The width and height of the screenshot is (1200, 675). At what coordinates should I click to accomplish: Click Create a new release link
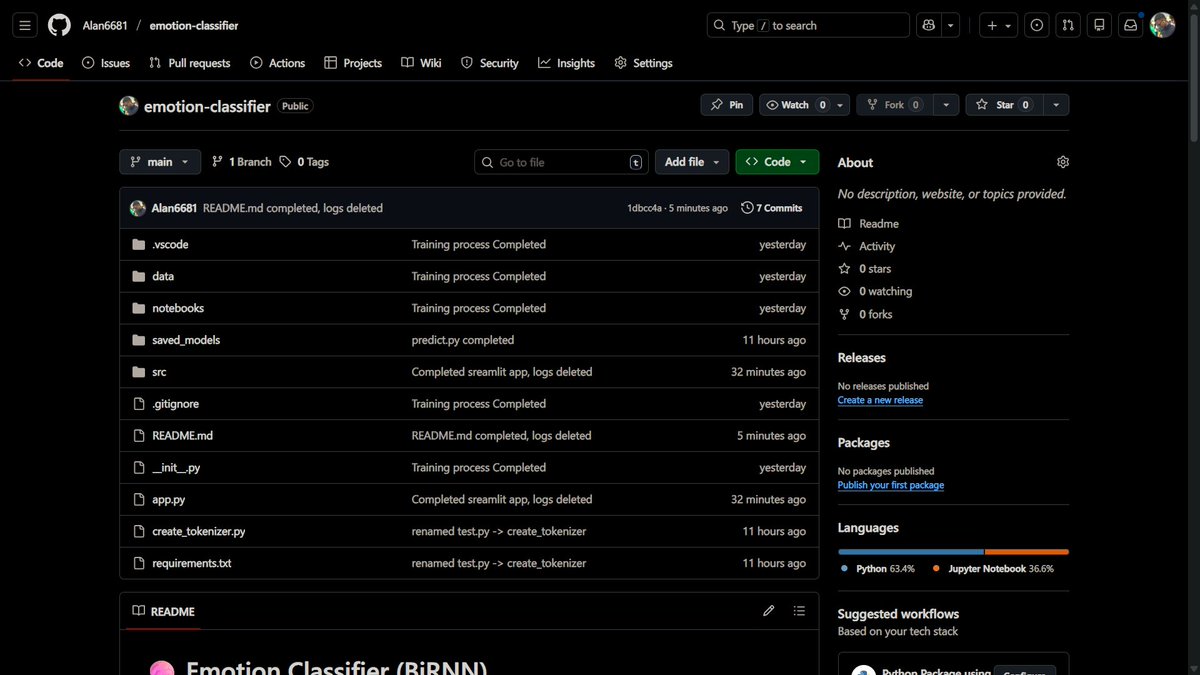pyautogui.click(x=880, y=400)
